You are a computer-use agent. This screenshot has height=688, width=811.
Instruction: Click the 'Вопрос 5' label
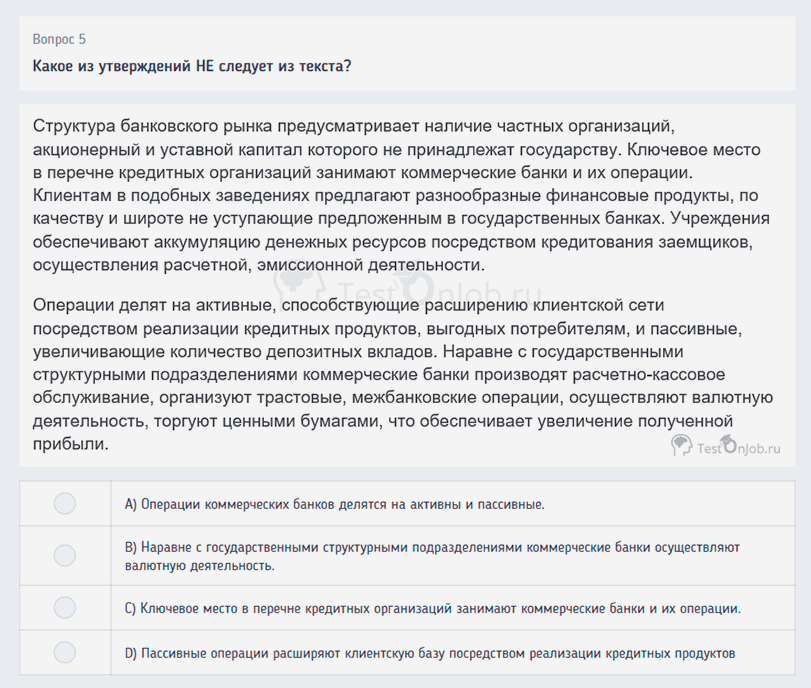pyautogui.click(x=58, y=39)
